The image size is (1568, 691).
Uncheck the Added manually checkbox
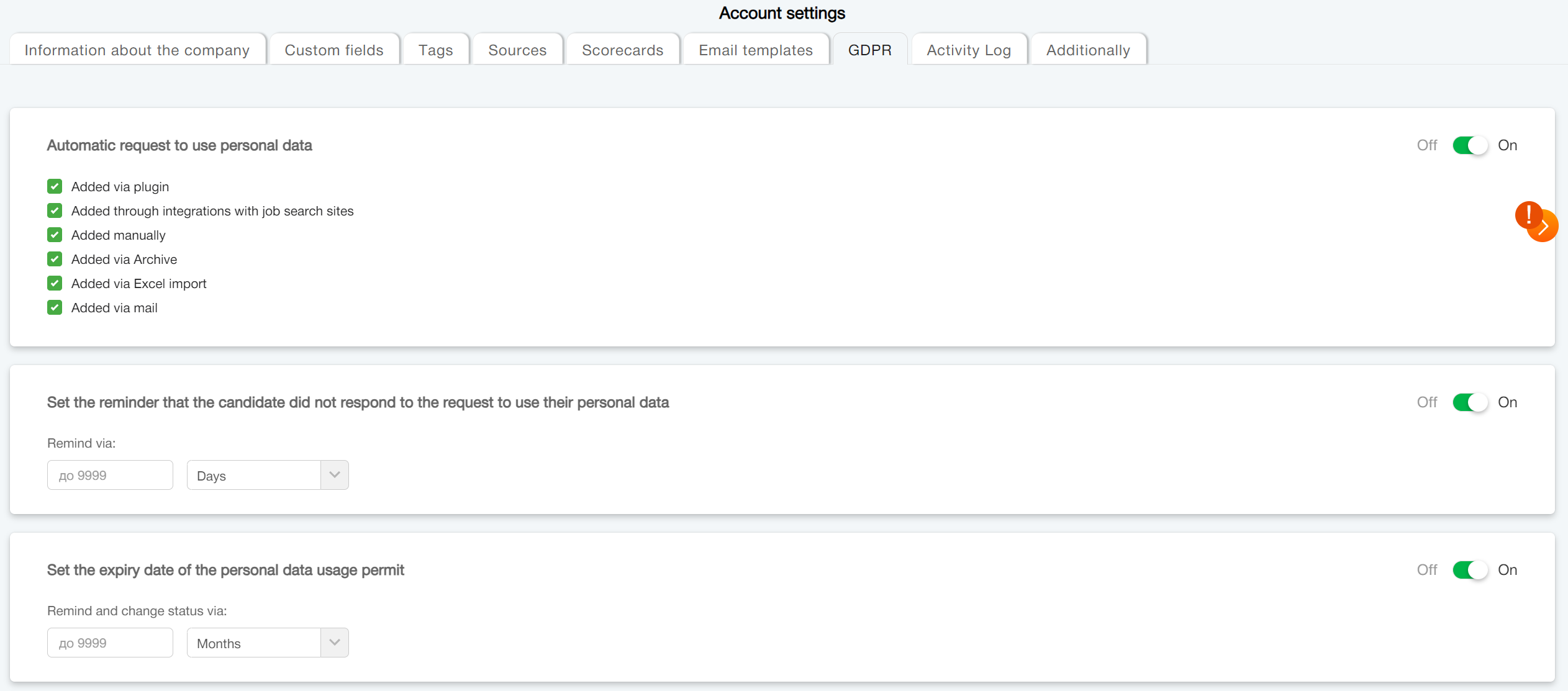pos(55,235)
